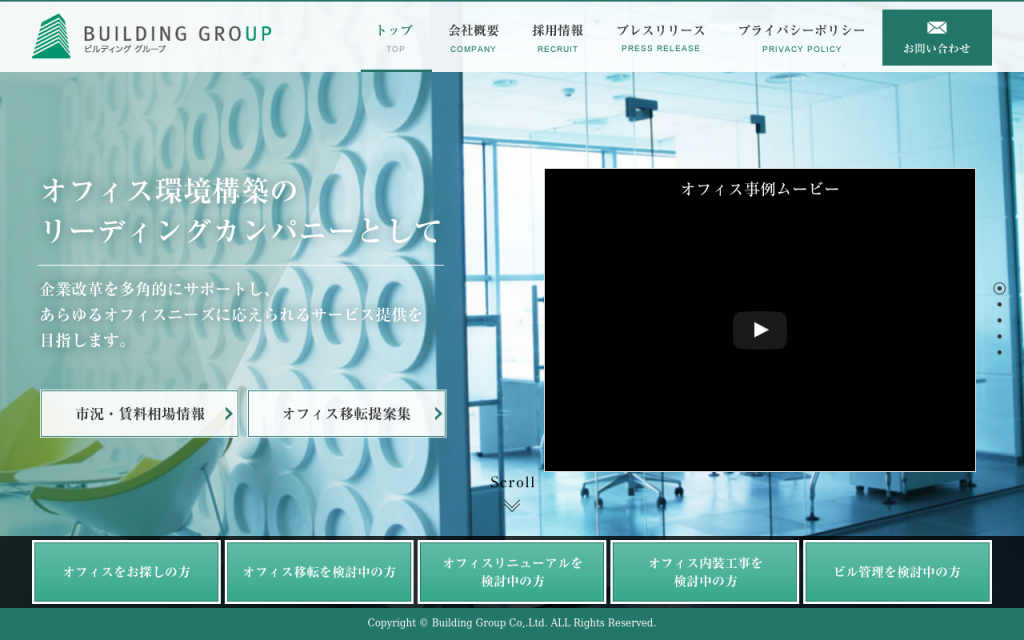Open the 採用情報 RECRUIT menu item
Screen dimensions: 1024x640
click(x=558, y=39)
